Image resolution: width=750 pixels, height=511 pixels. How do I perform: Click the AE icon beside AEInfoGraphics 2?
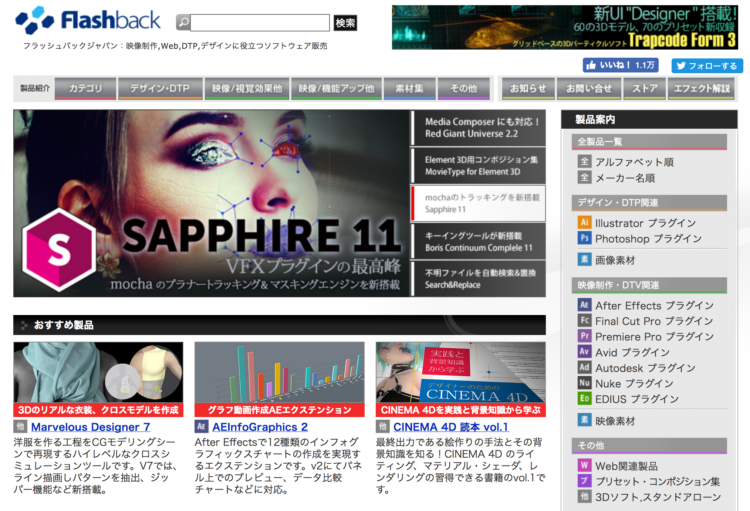point(201,426)
